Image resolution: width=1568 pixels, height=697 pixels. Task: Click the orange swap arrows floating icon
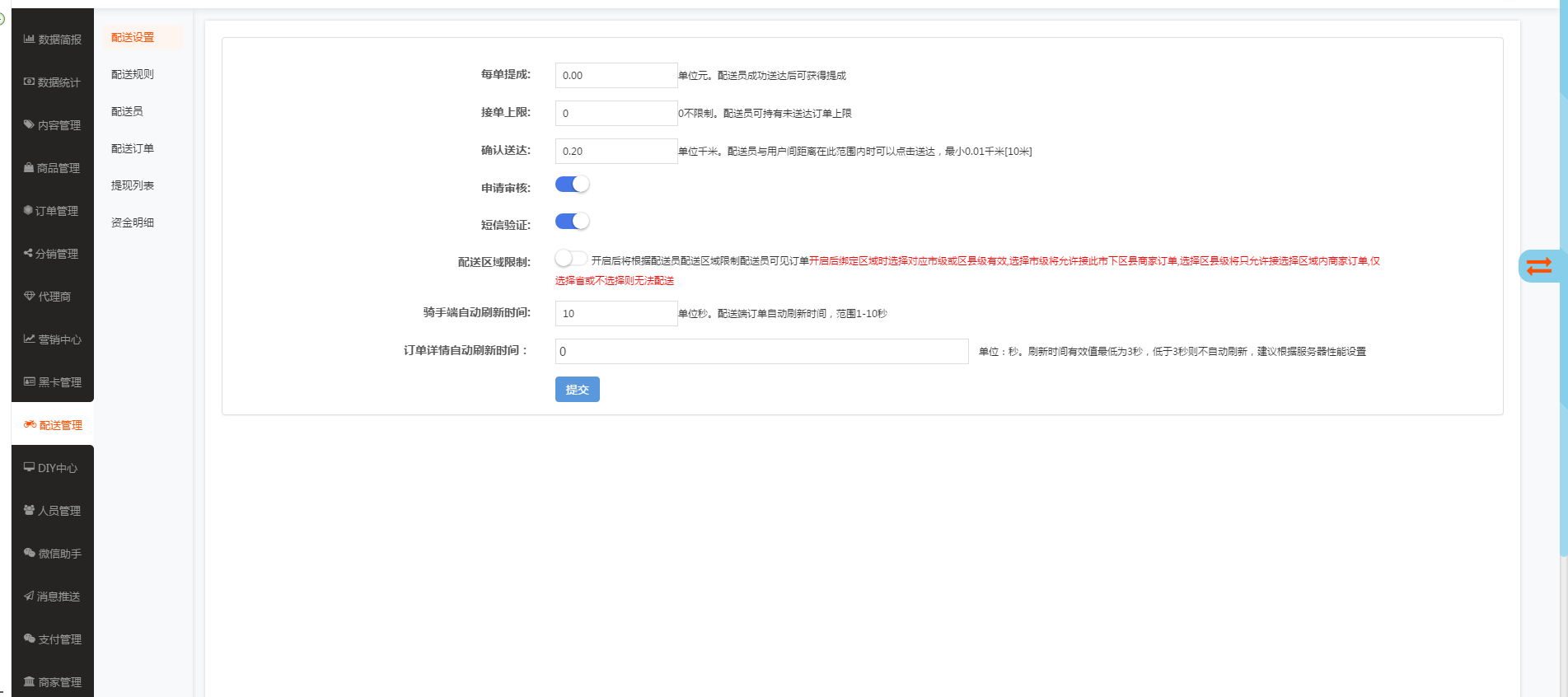[1538, 266]
